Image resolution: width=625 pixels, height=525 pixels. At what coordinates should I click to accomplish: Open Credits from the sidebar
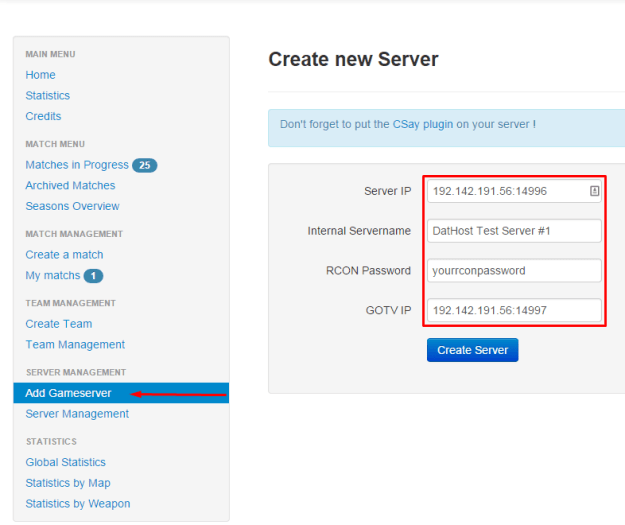(43, 116)
